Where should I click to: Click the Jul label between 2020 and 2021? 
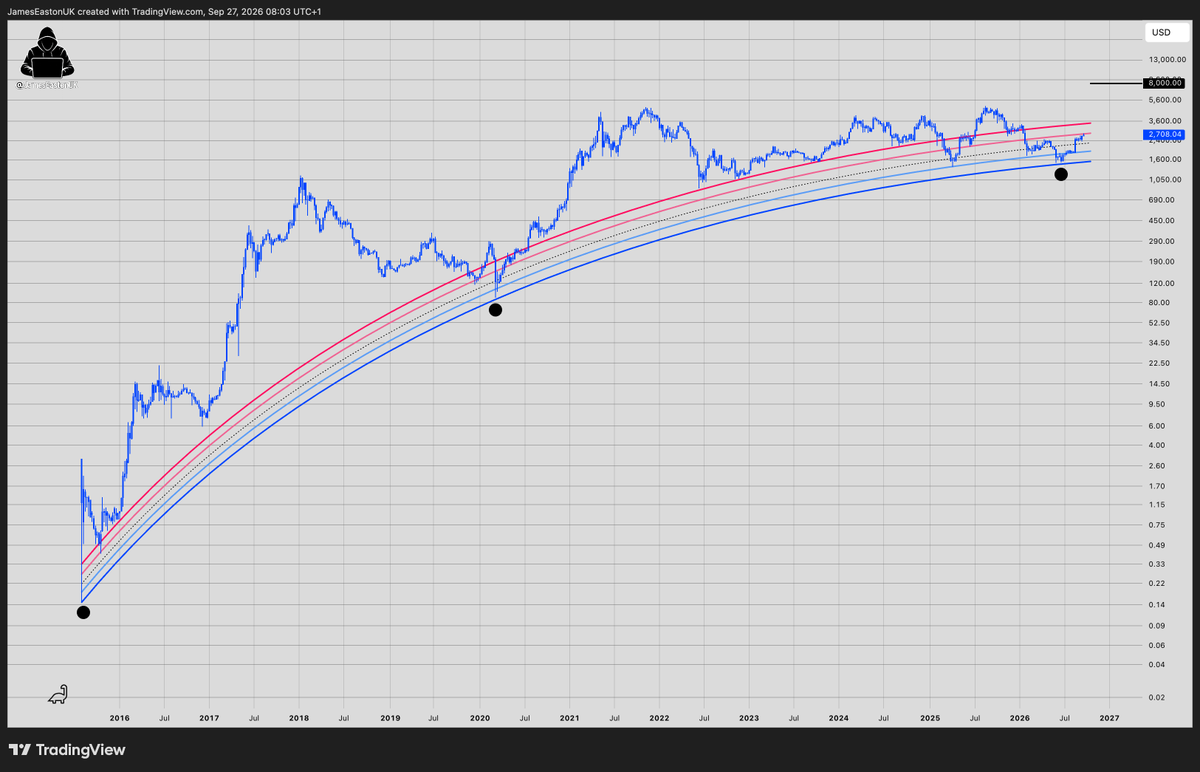click(x=524, y=718)
